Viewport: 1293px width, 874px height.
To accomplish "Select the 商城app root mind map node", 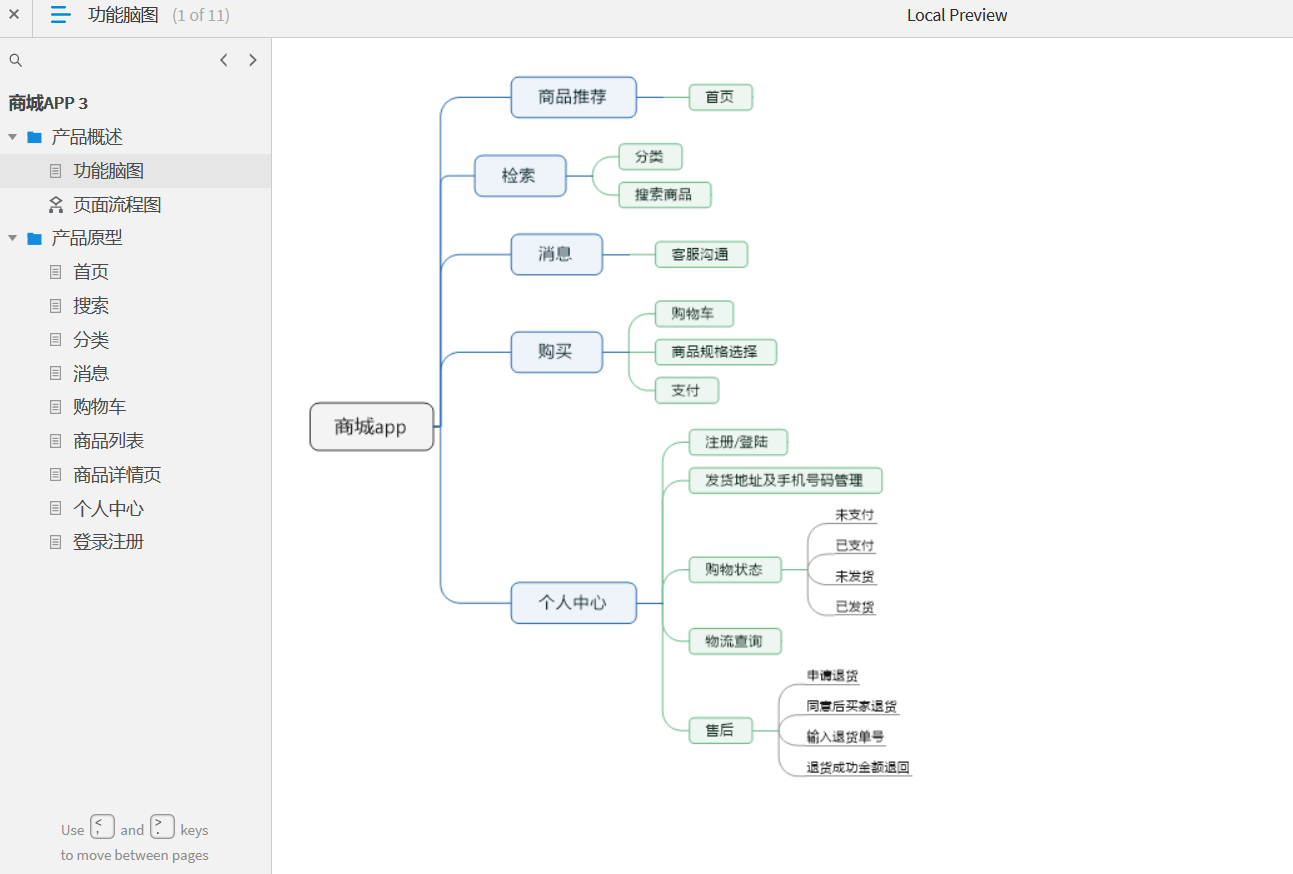I will pos(372,427).
